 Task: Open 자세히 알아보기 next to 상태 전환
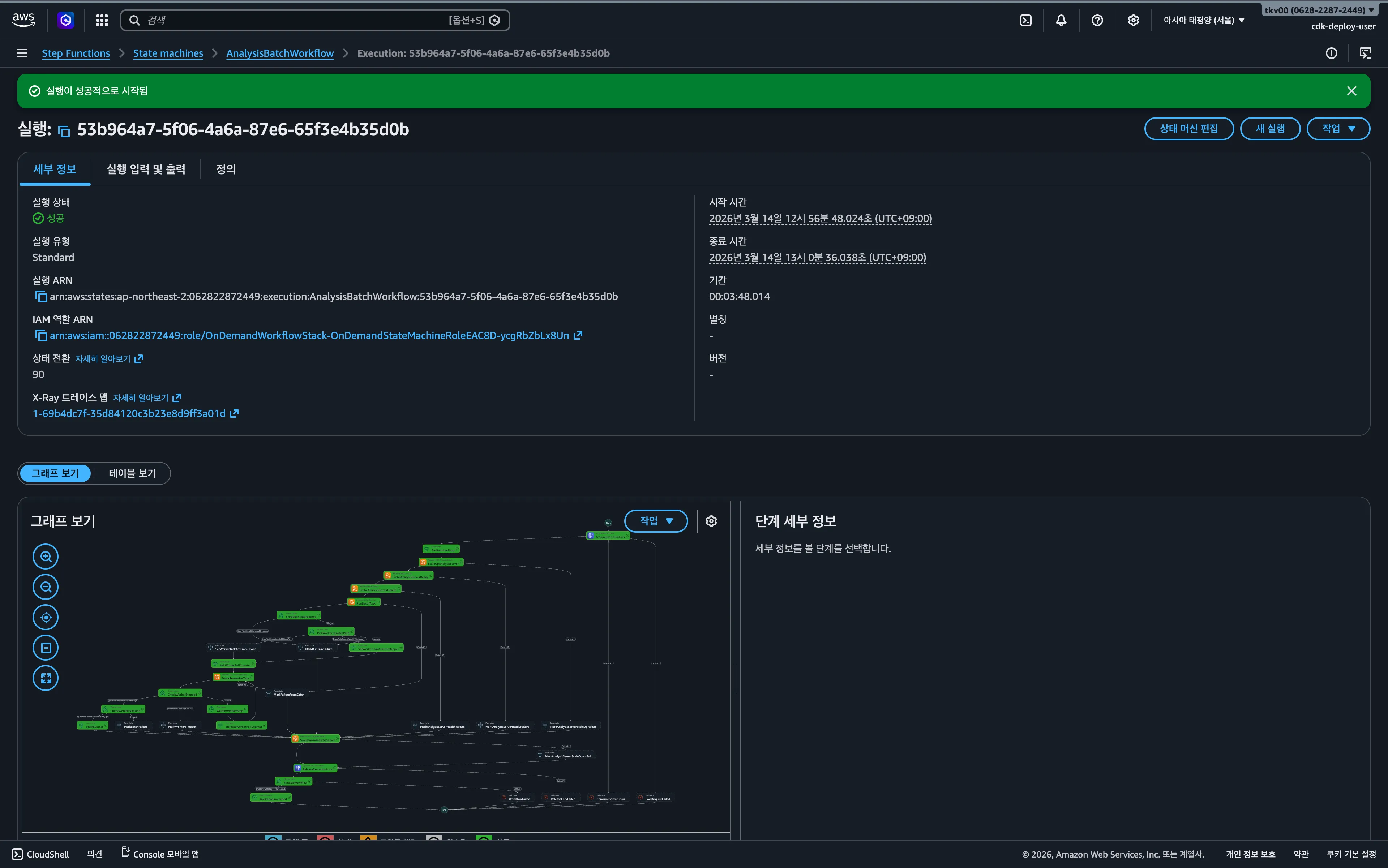click(x=109, y=358)
